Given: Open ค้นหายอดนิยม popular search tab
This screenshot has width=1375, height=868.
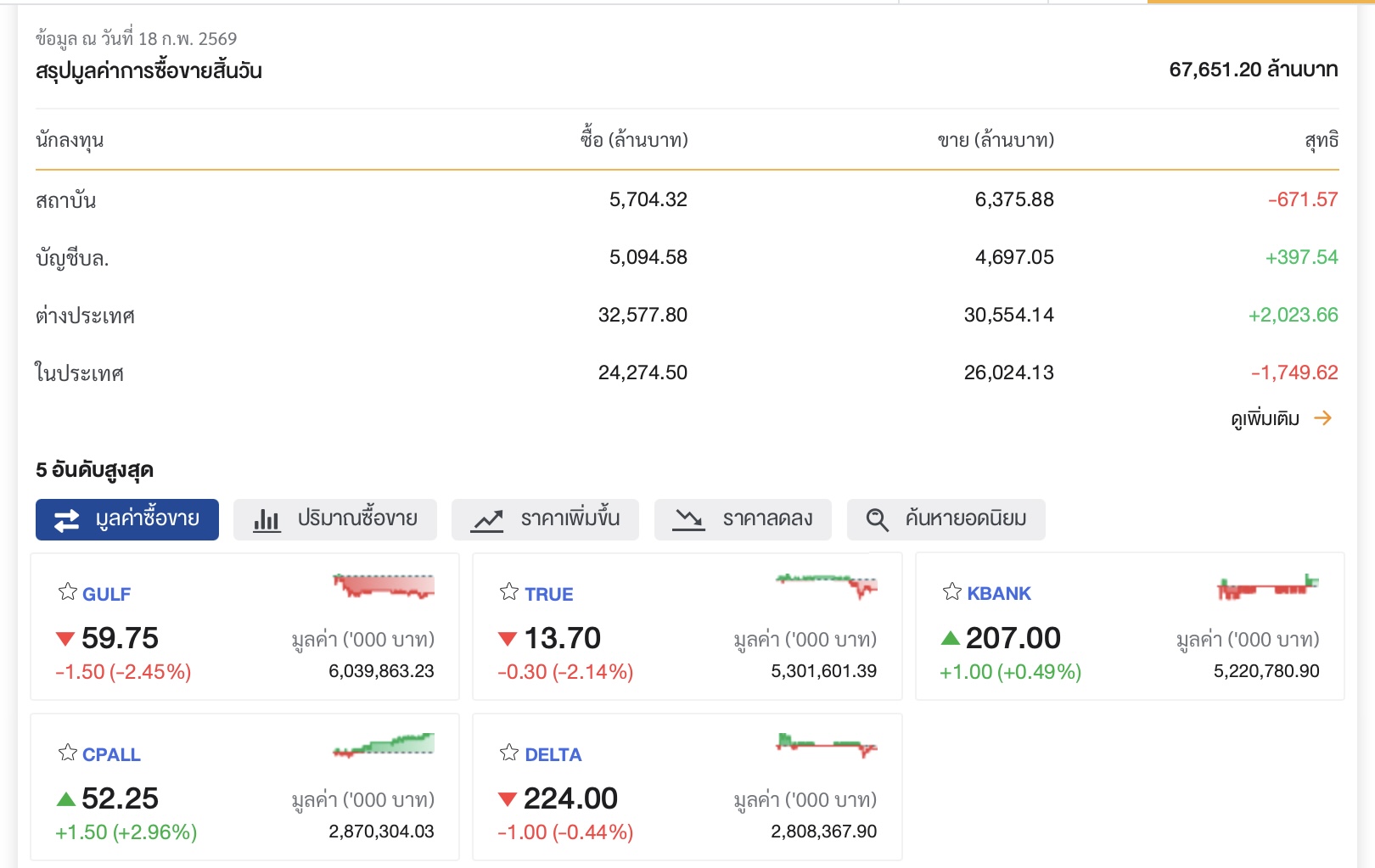Looking at the screenshot, I should point(946,519).
